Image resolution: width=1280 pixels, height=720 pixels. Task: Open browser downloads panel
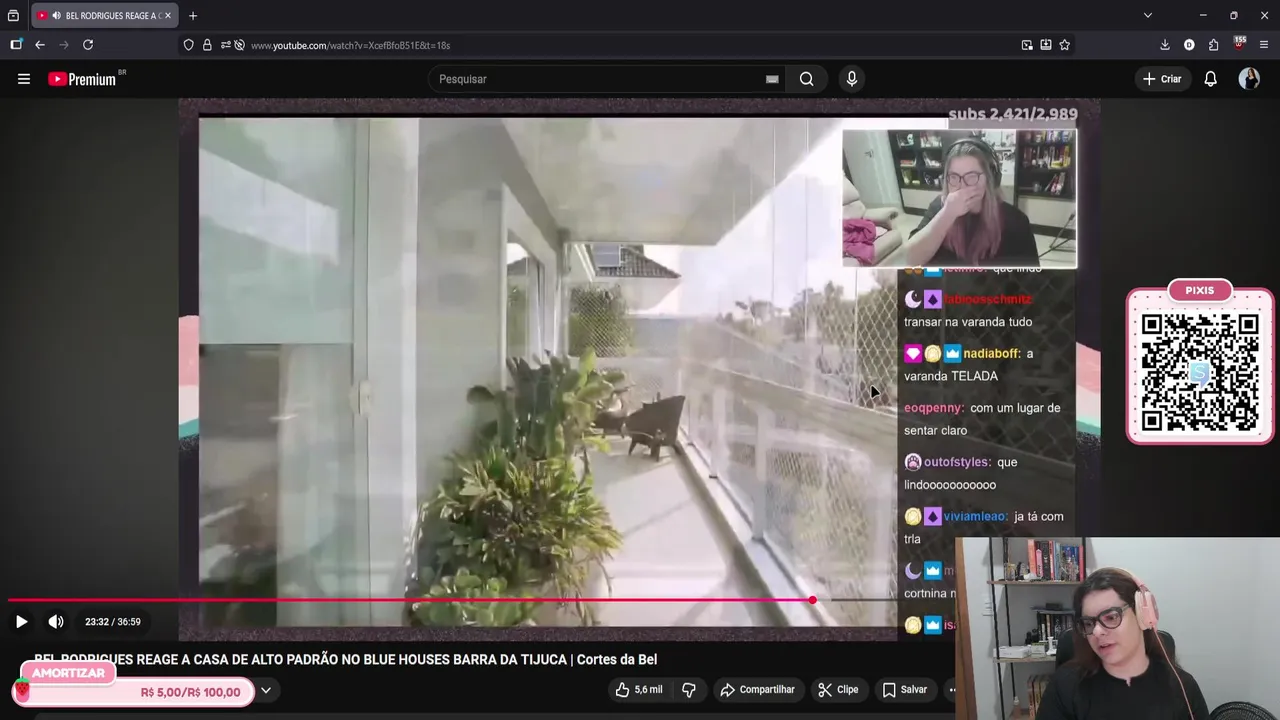click(1165, 45)
